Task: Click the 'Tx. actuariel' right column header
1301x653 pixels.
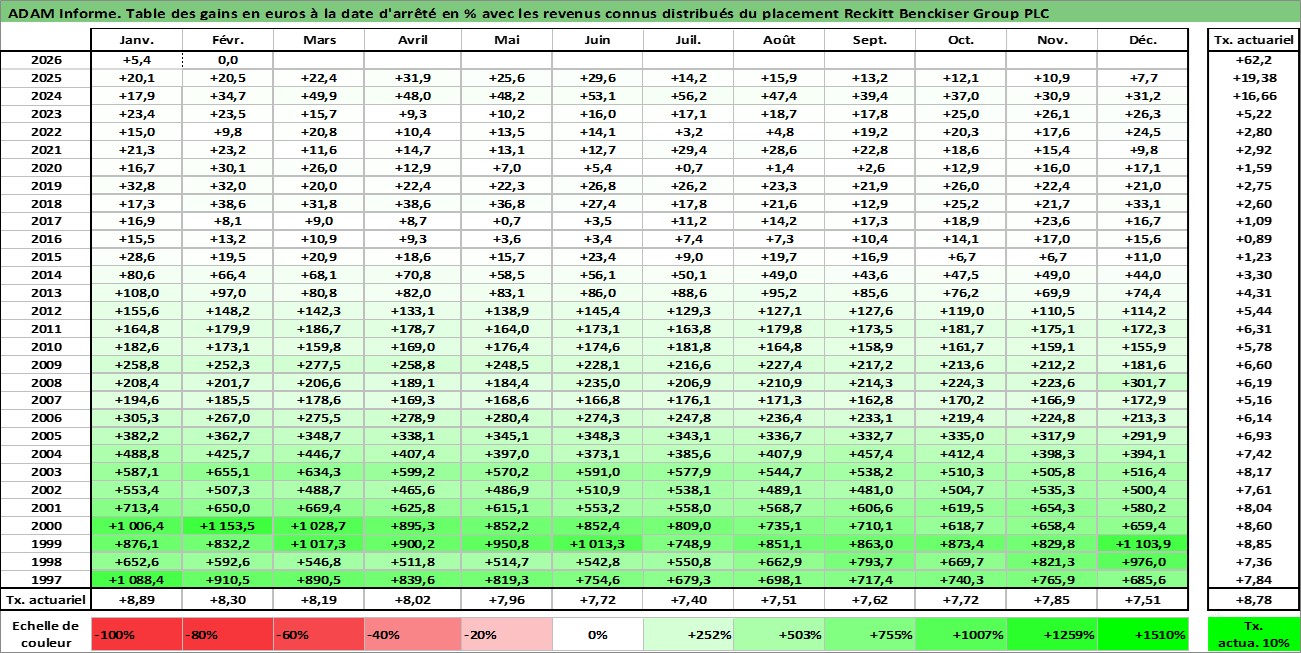Action: 1253,40
